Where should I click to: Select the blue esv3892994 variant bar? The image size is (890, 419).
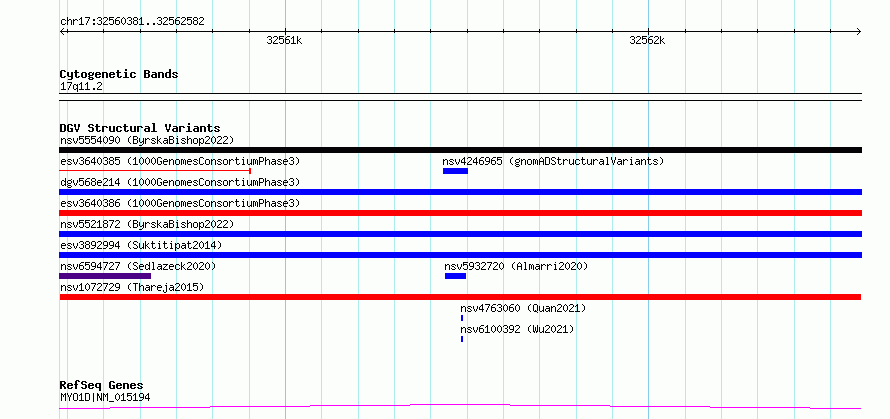pyautogui.click(x=460, y=255)
